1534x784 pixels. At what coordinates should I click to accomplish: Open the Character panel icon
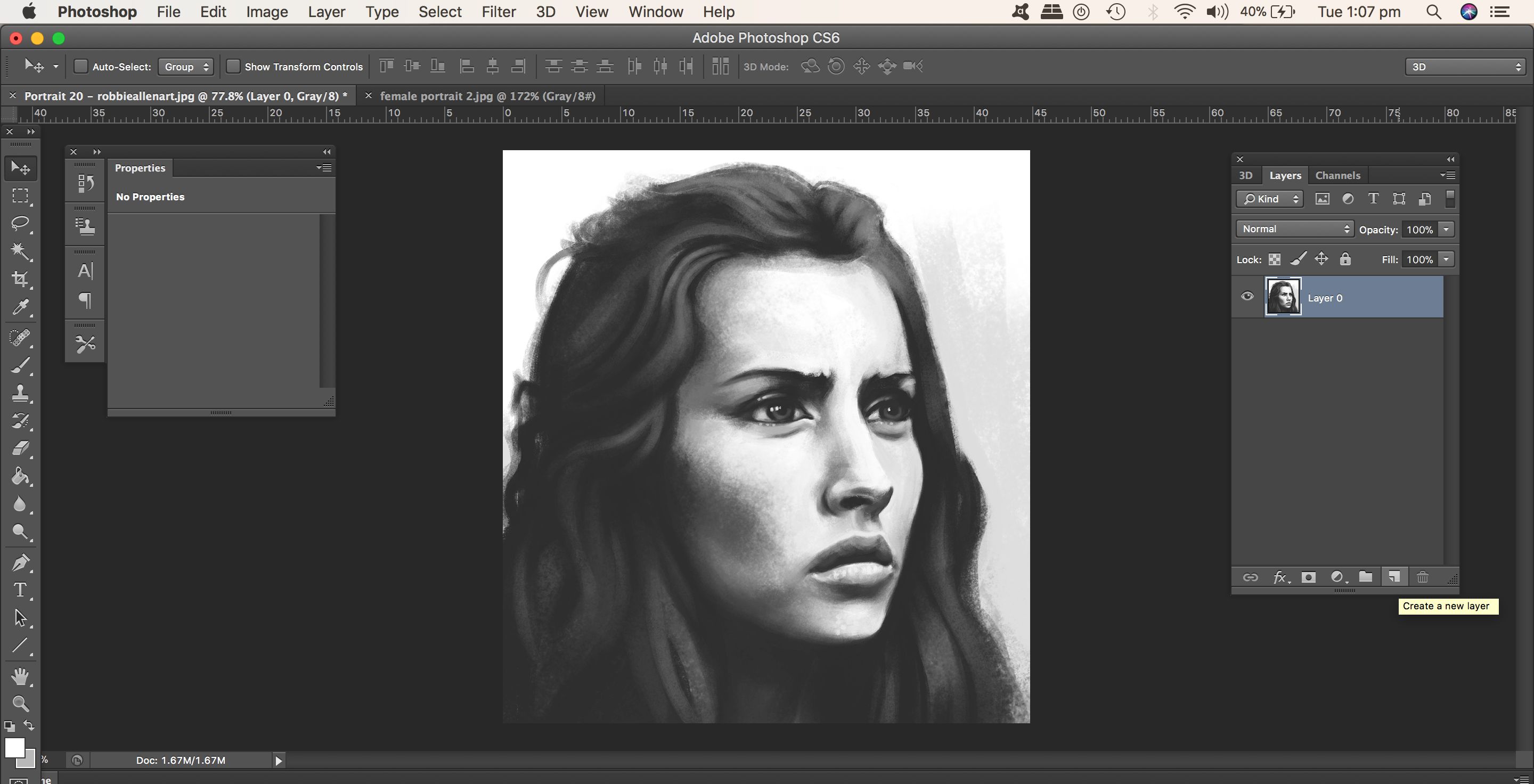[x=85, y=271]
